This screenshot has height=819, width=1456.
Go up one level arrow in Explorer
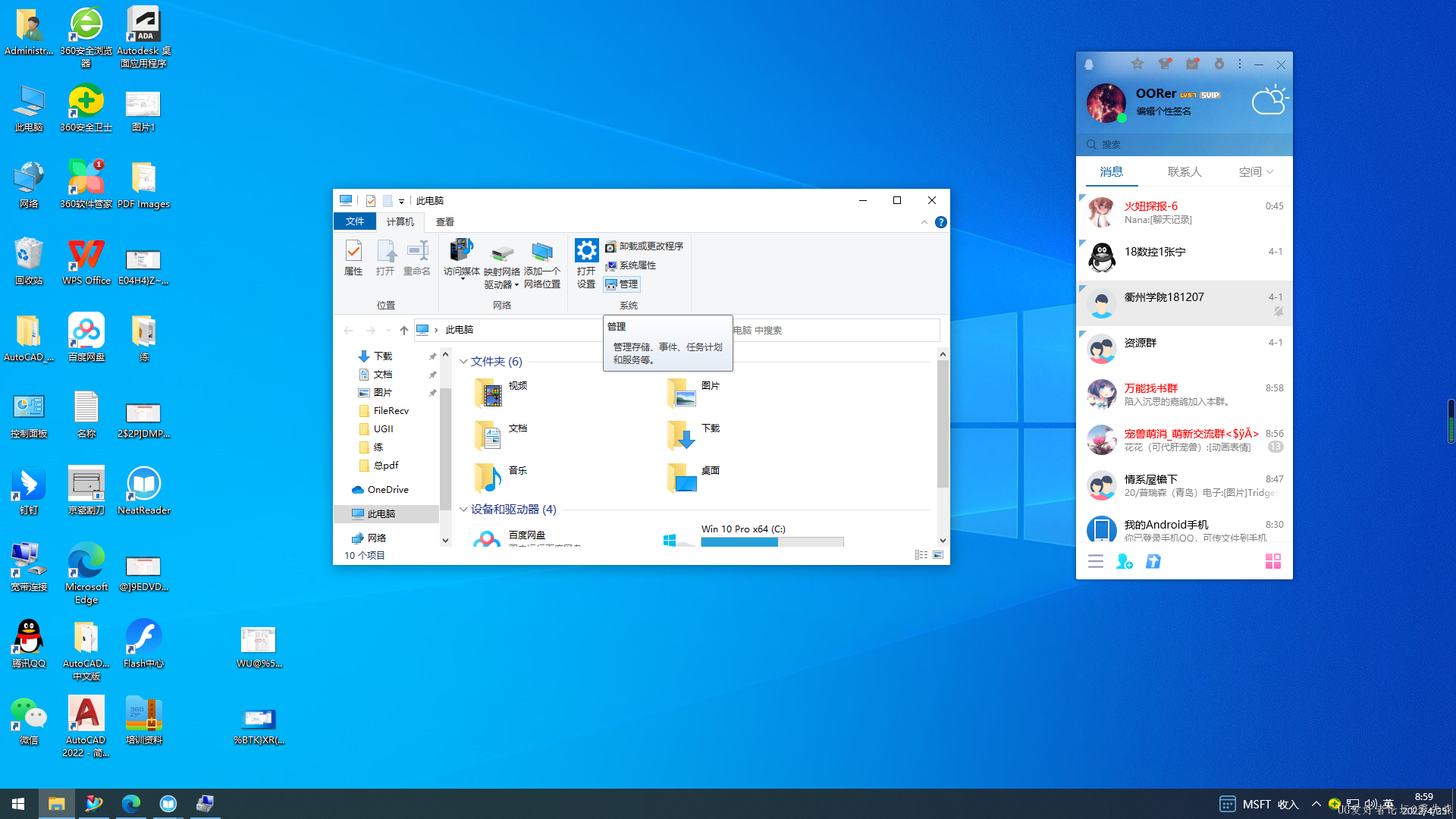[404, 330]
